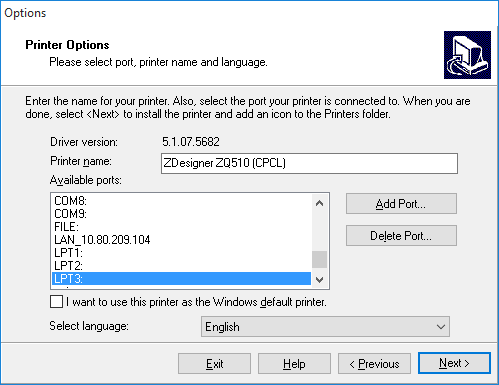Viewport: 499px width, 385px height.
Task: Select the LPT2: port
Action: tap(181, 266)
